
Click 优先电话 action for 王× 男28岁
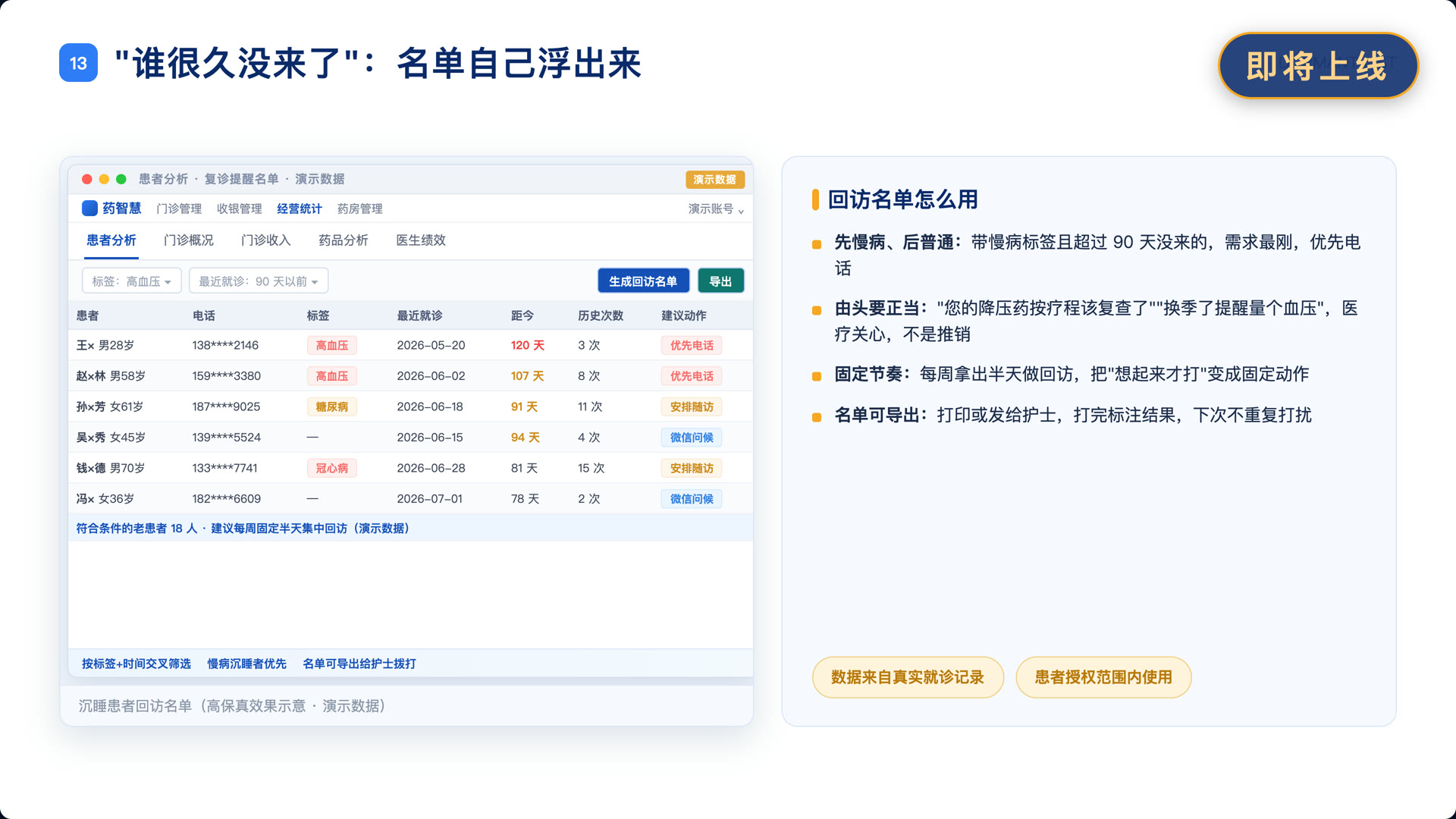coord(692,346)
